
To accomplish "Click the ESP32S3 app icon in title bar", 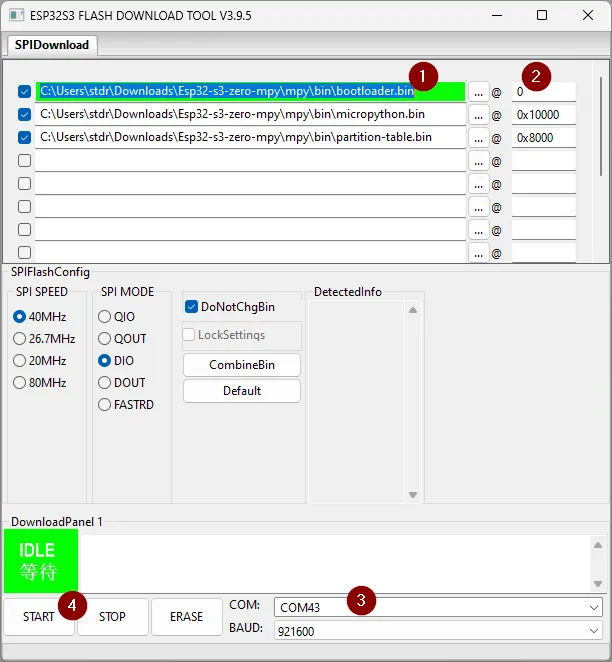I will [x=17, y=15].
